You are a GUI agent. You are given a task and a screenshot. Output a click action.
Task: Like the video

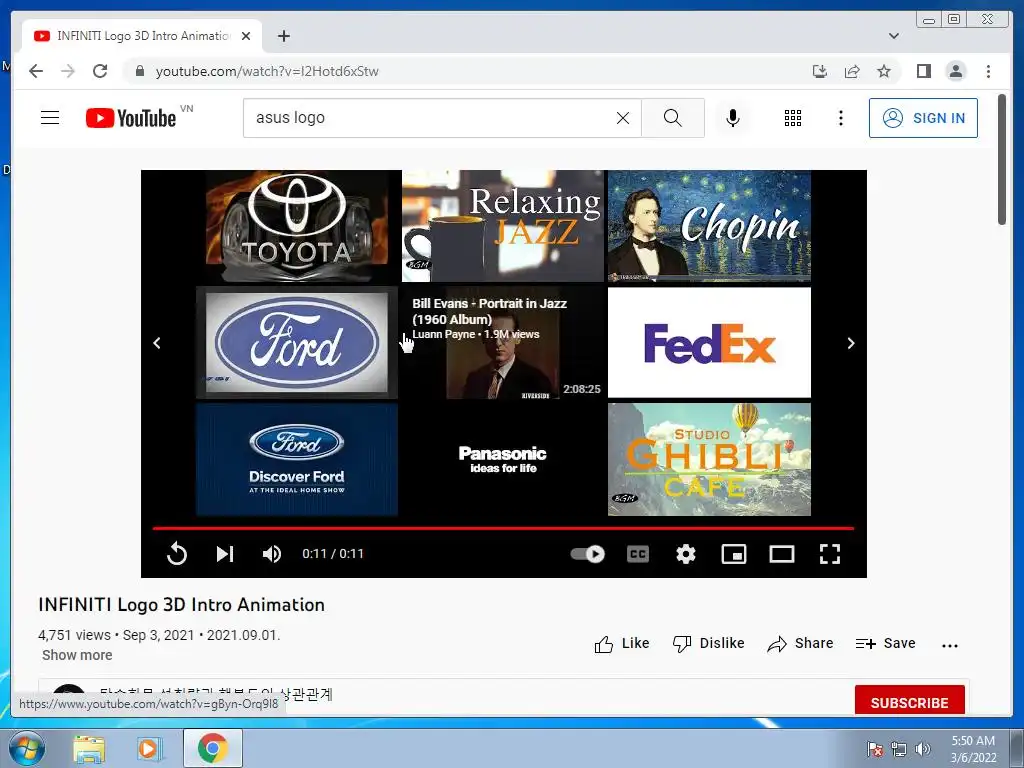click(x=622, y=644)
